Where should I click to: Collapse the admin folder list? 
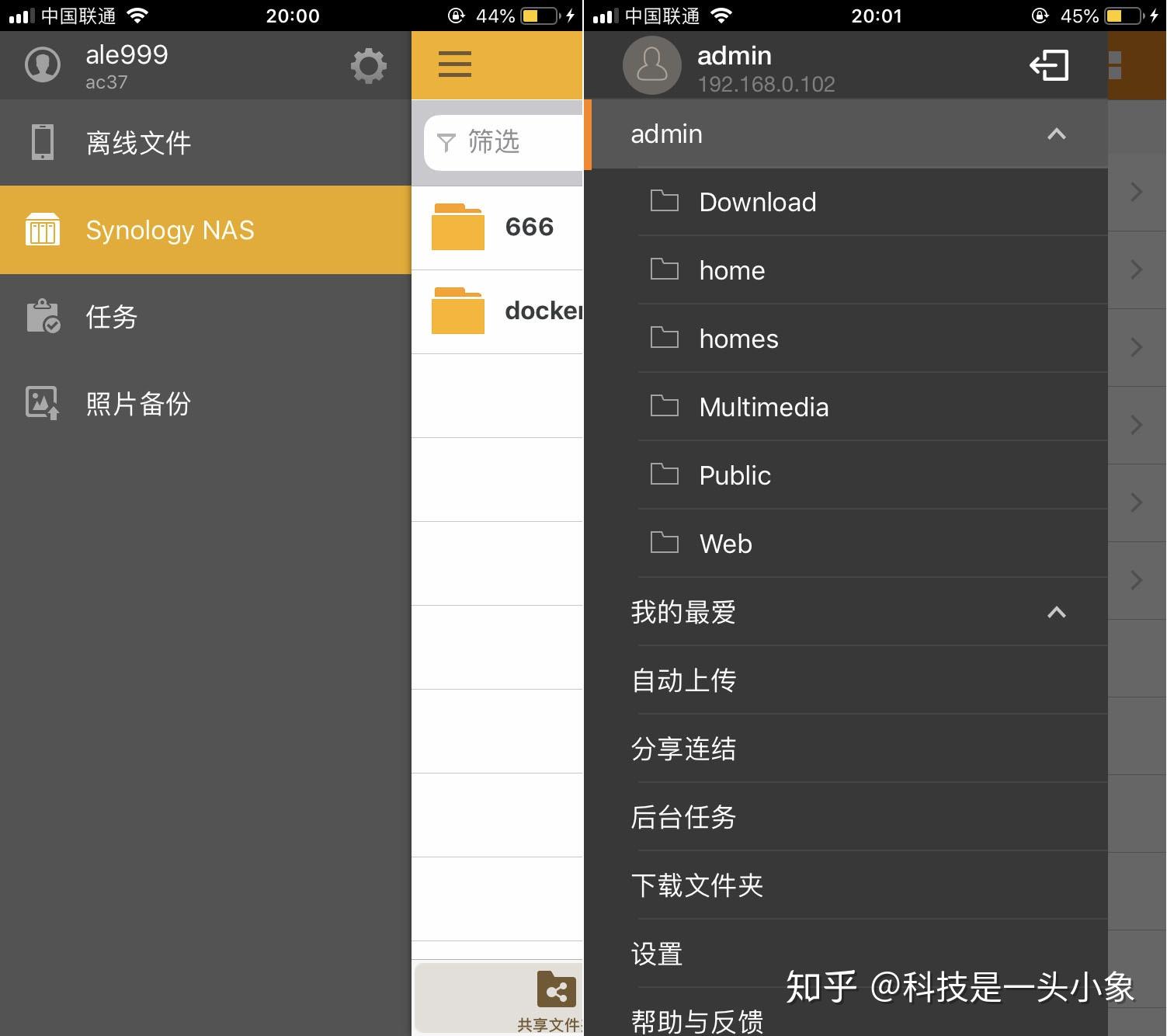coord(1056,134)
